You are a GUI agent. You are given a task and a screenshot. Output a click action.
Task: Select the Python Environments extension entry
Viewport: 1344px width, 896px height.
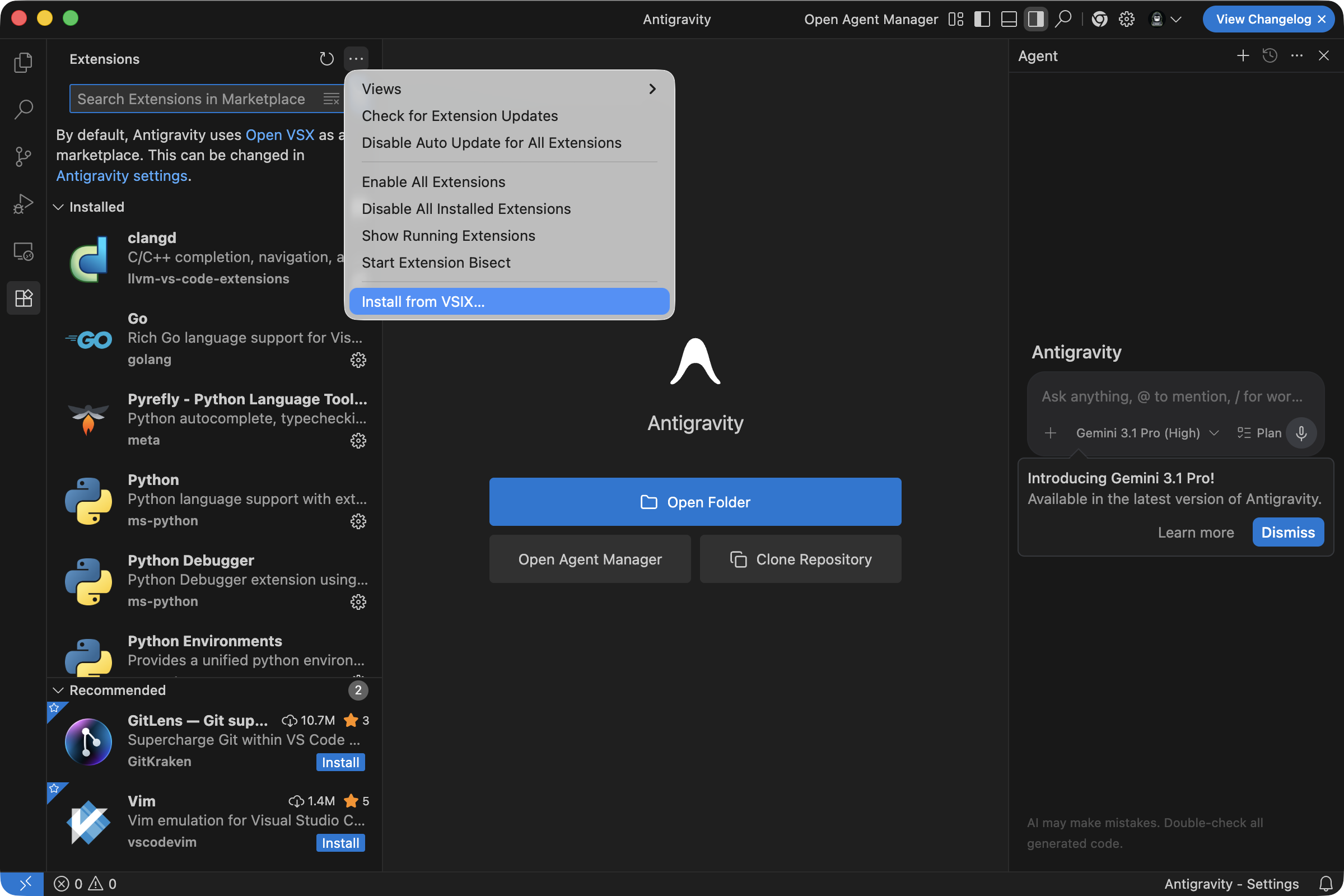(214, 651)
